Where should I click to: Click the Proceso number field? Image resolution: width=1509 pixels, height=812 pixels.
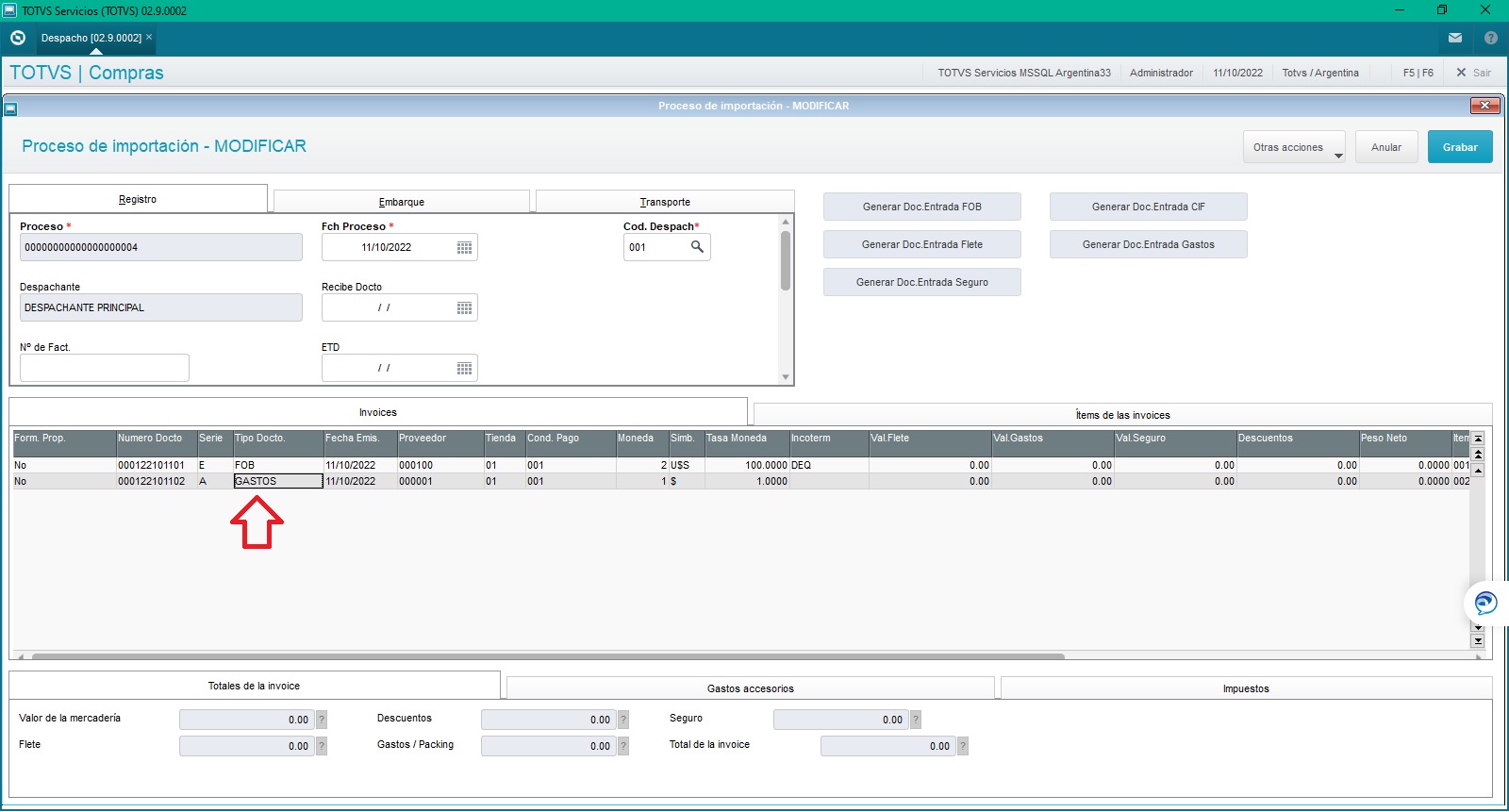pos(161,247)
